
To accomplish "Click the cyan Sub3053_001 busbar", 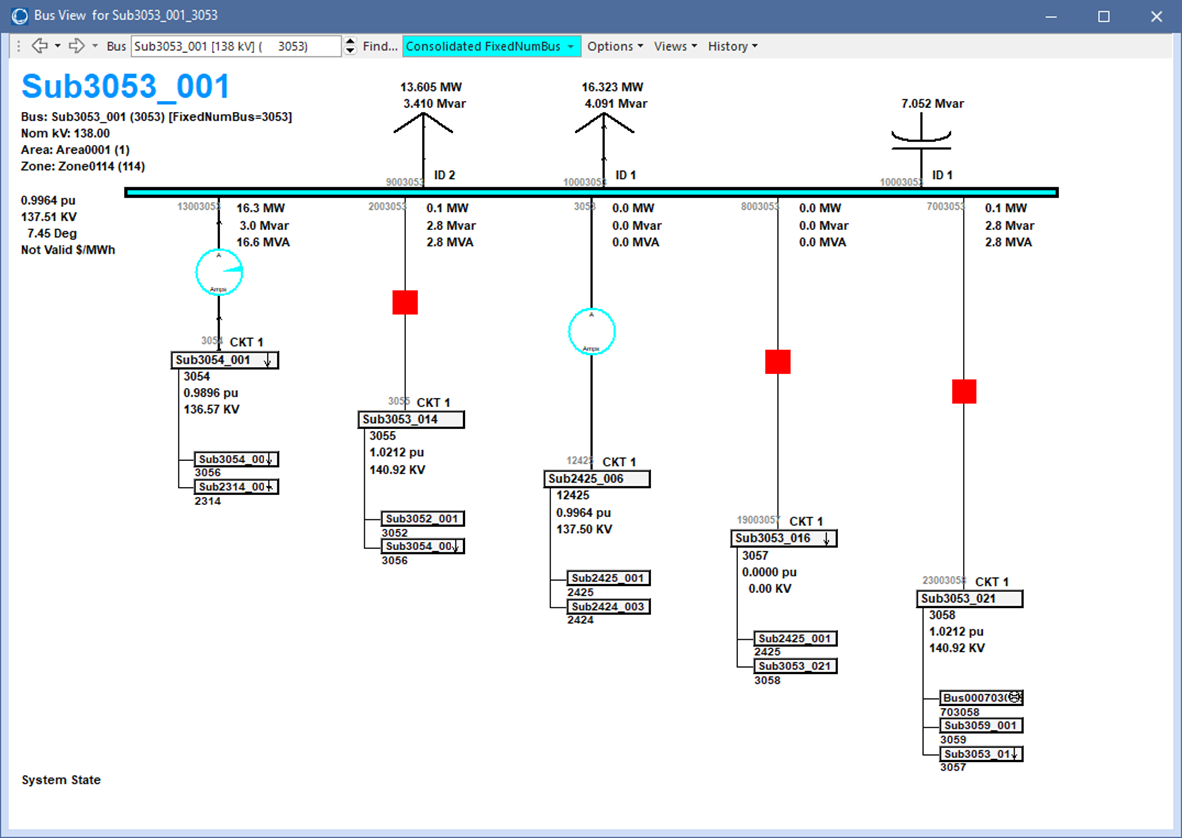I will click(590, 192).
